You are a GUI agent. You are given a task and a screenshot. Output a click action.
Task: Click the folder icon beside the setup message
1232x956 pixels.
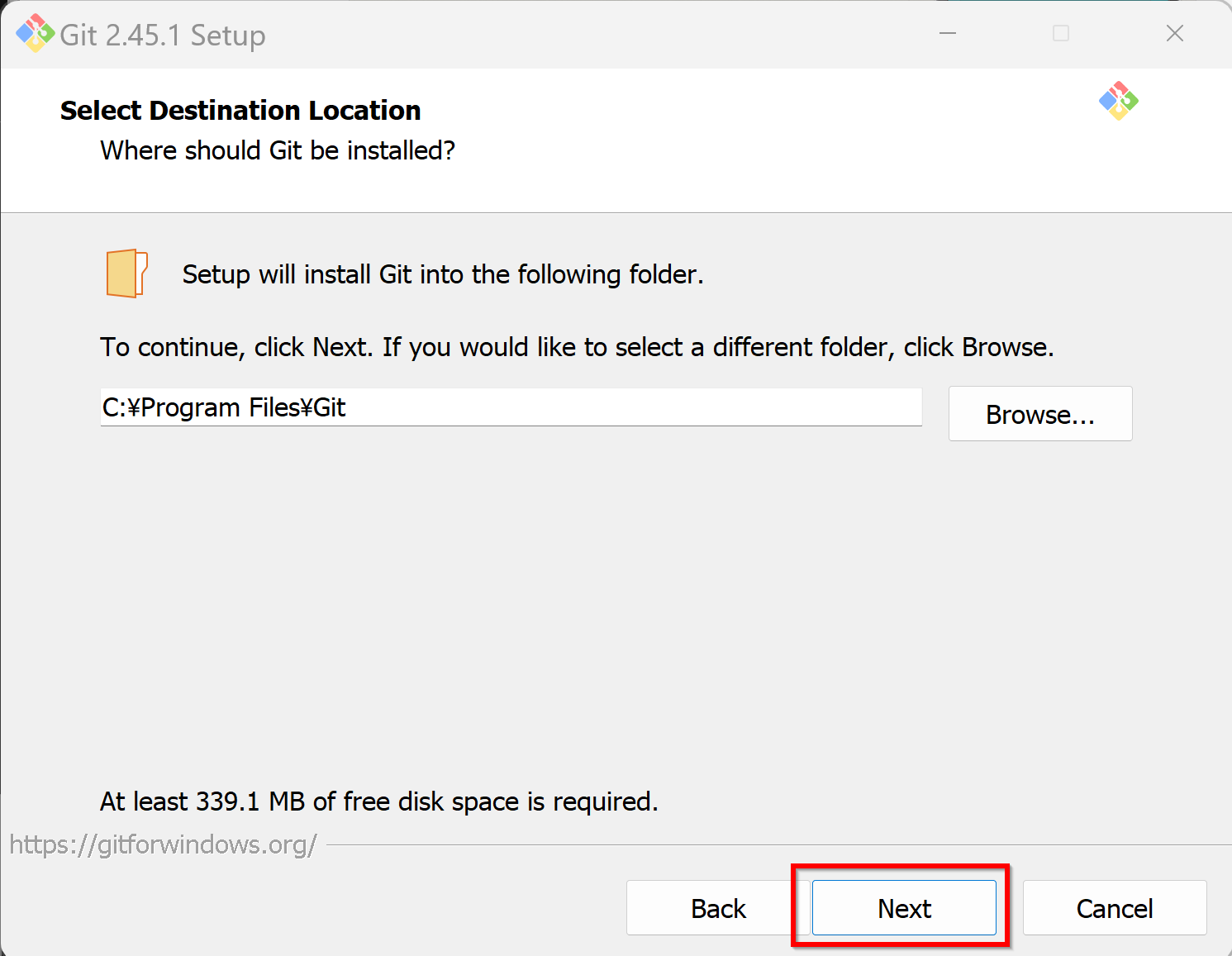click(x=126, y=273)
